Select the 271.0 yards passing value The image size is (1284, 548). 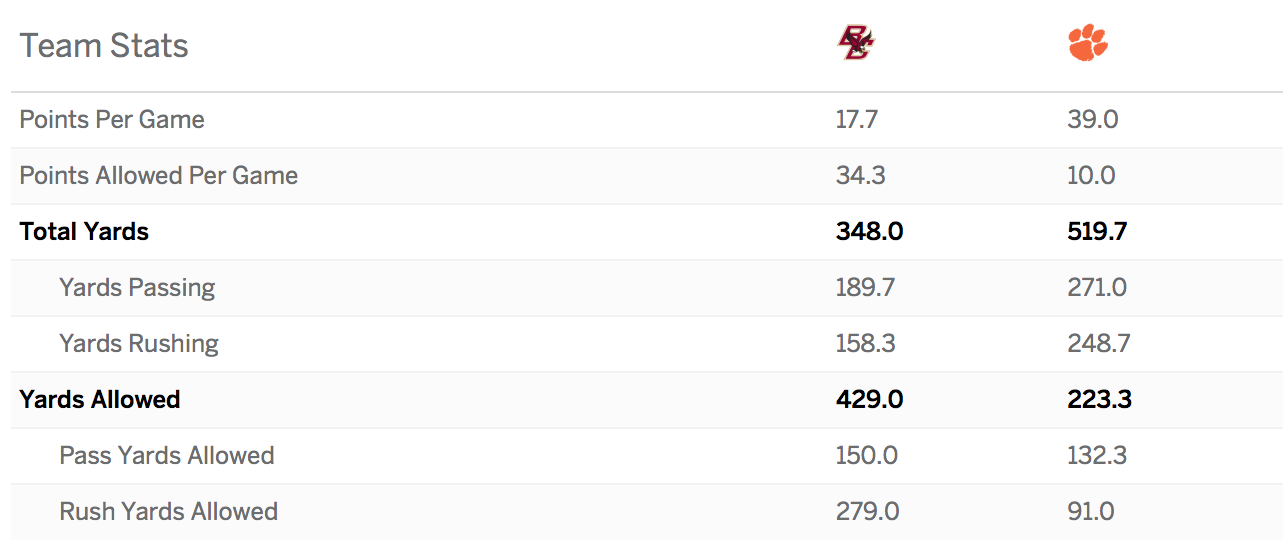click(x=1097, y=288)
